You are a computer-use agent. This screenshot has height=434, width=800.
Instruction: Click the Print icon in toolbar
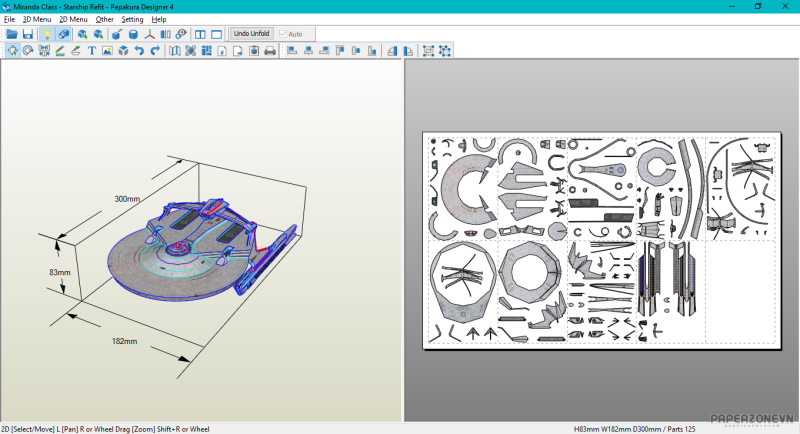coord(269,50)
